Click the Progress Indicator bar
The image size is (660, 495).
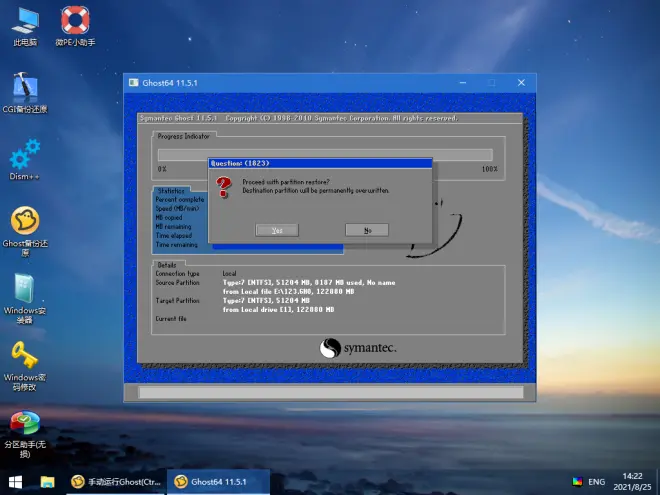pyautogui.click(x=325, y=154)
